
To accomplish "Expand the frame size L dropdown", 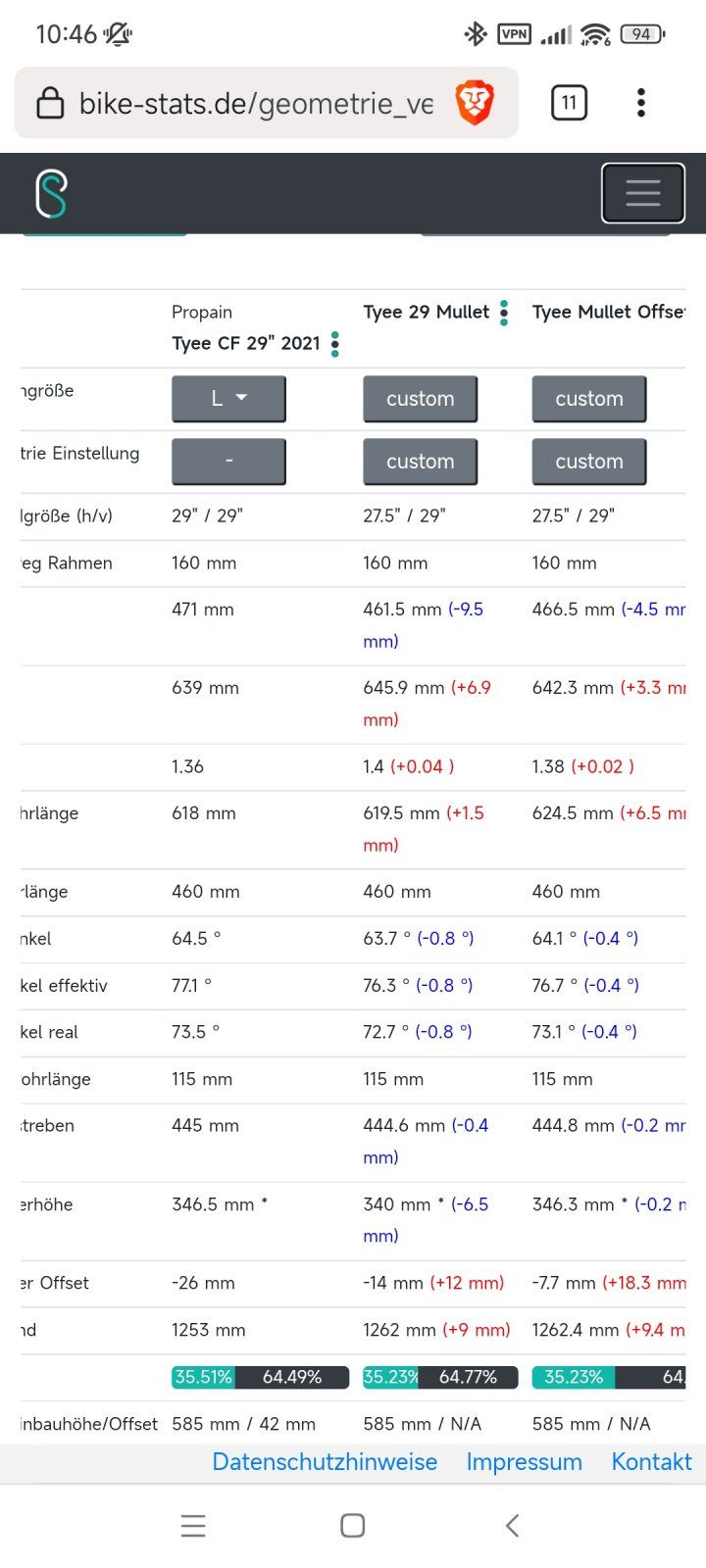I will [x=228, y=399].
